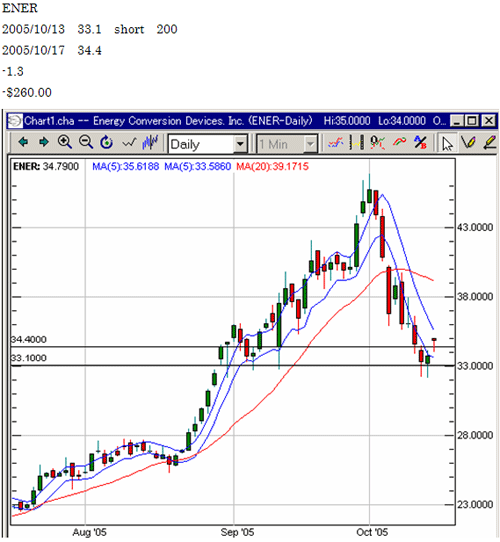Click the MA(5):35.6188 legend label

126,167
